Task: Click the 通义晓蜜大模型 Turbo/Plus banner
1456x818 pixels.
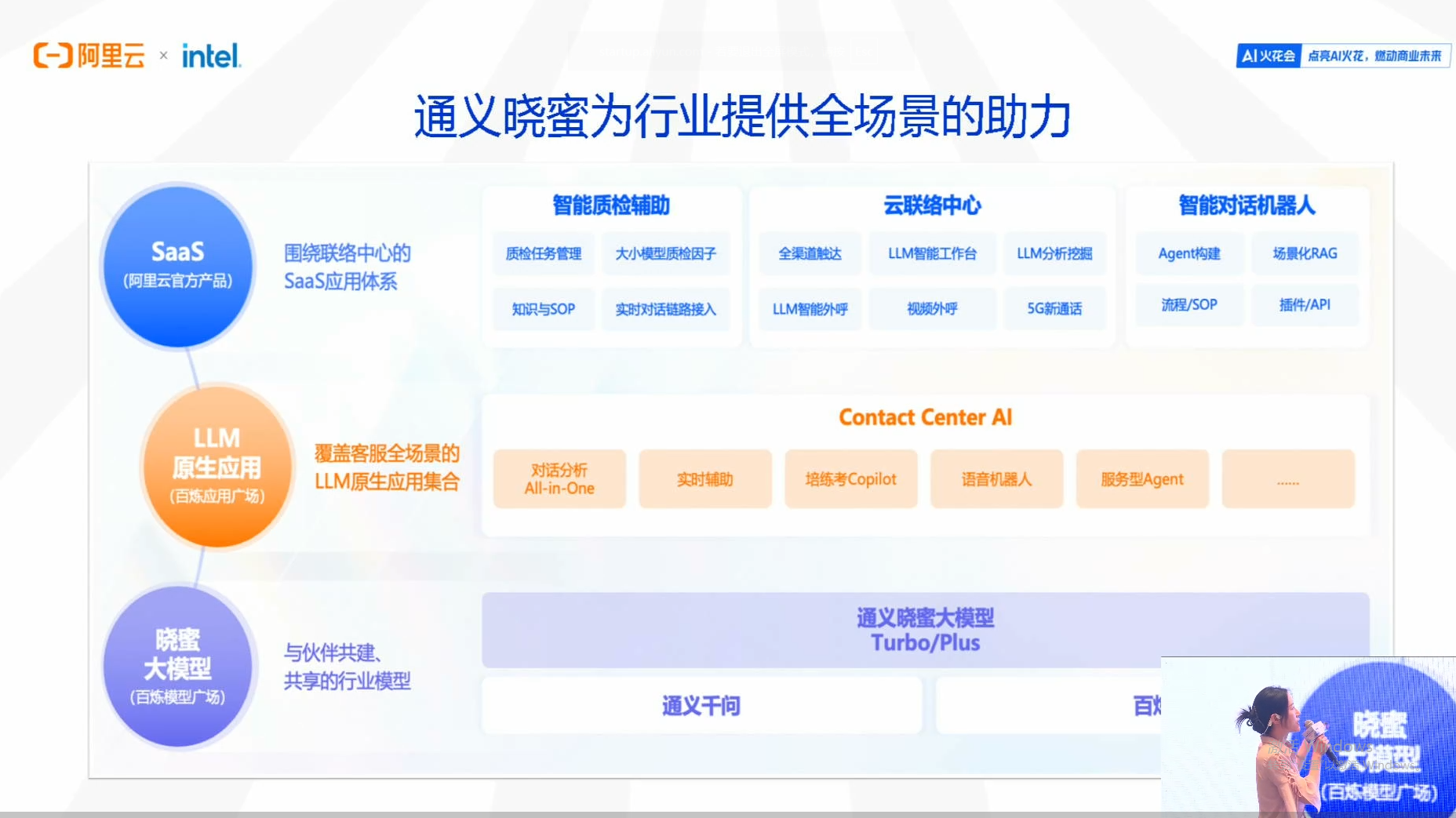Action: click(926, 630)
